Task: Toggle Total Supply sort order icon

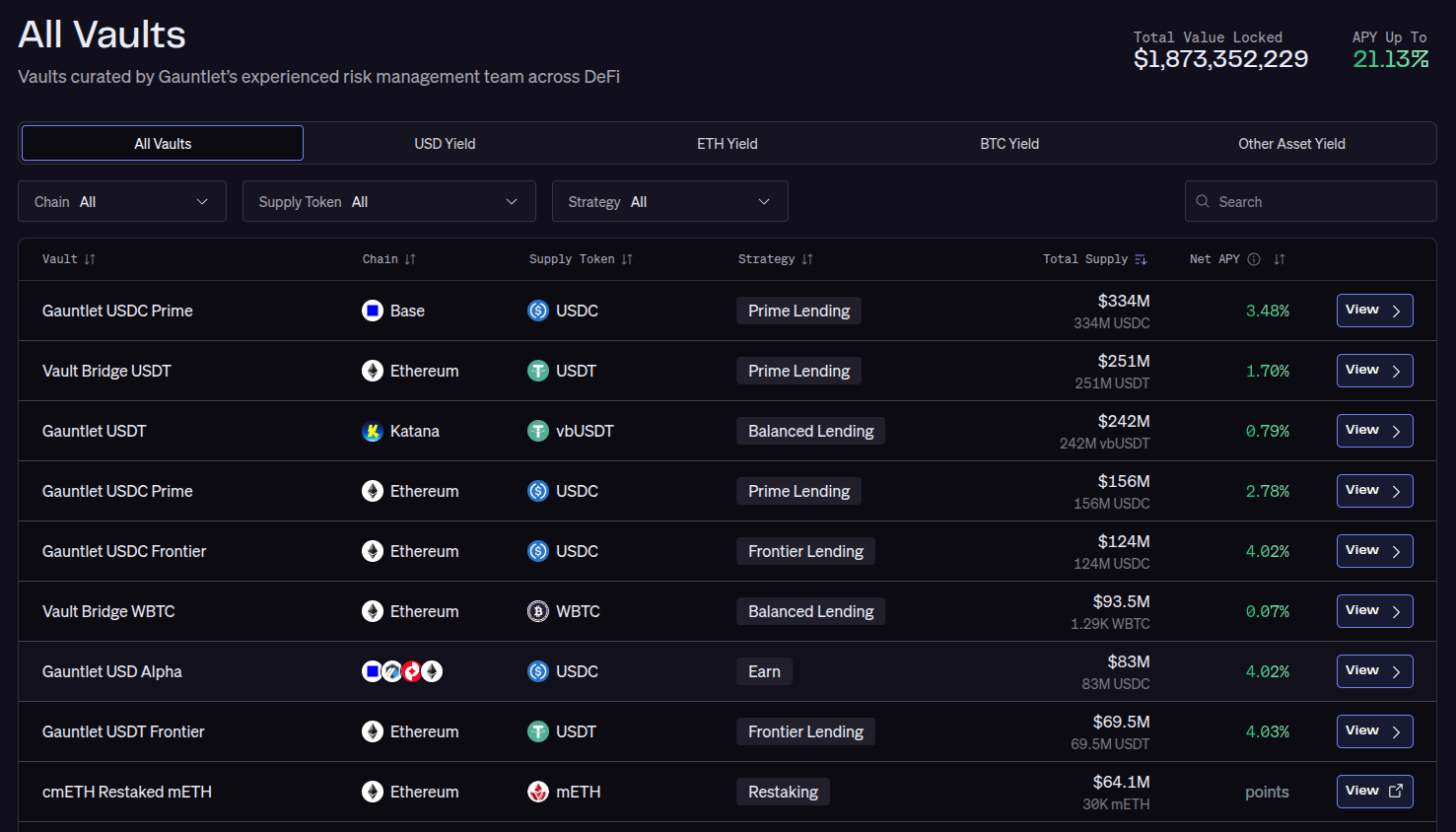Action: 1141,259
